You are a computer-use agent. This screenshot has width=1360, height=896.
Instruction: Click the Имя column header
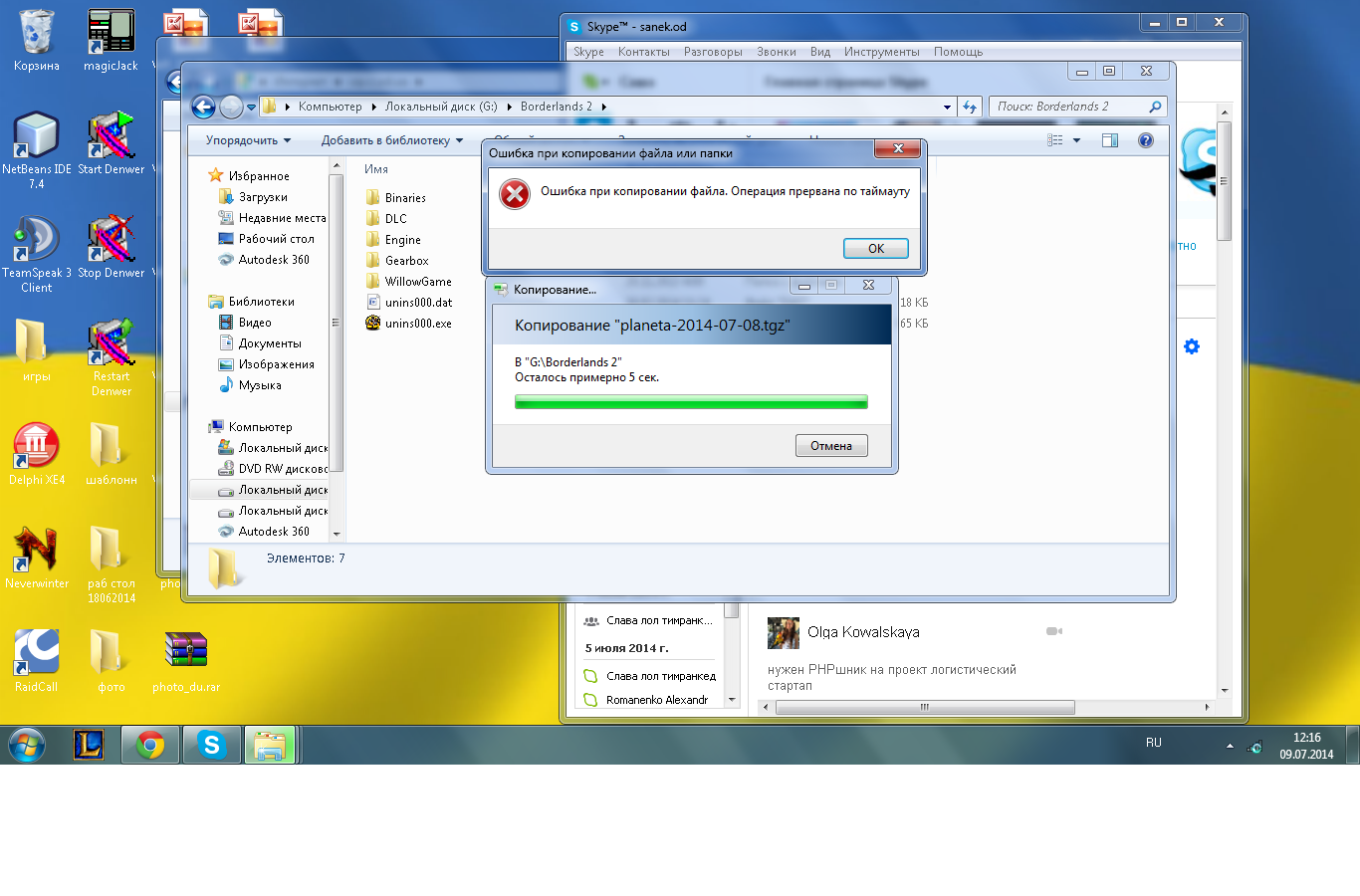click(x=376, y=169)
